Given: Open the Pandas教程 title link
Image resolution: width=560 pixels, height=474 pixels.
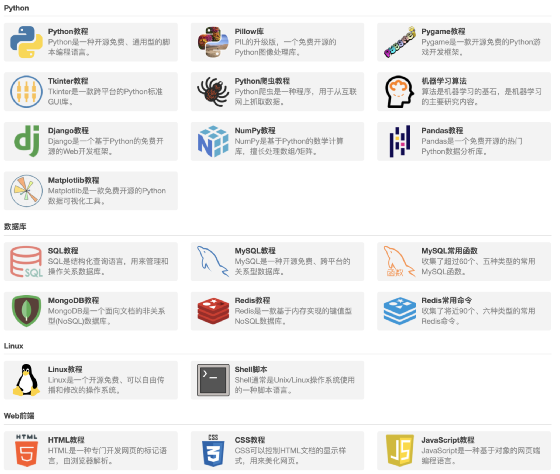Looking at the screenshot, I should coord(442,131).
